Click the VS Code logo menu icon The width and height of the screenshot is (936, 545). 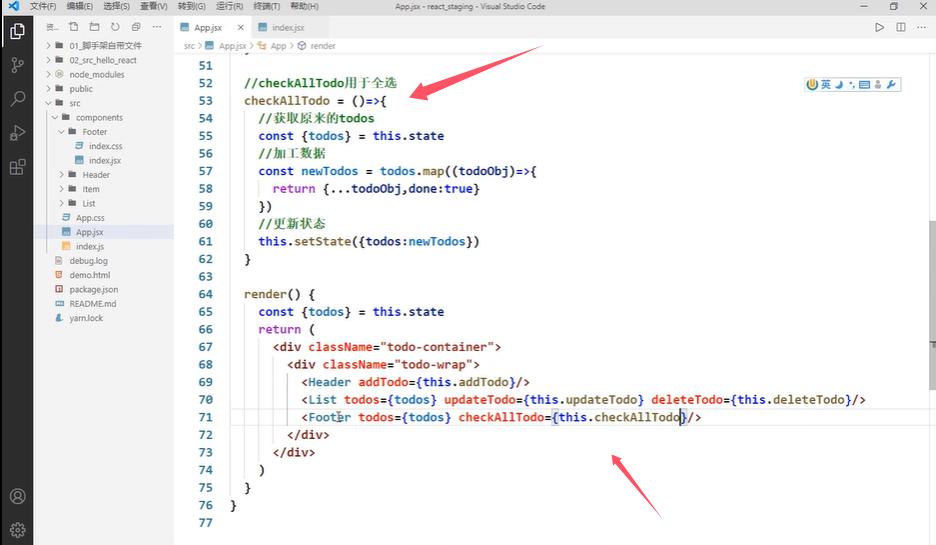13,6
